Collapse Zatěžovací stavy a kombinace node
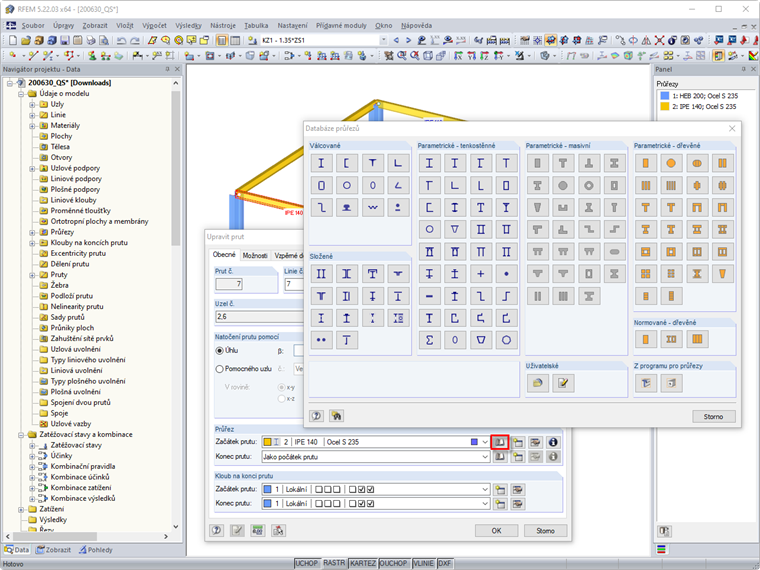 click(x=21, y=435)
